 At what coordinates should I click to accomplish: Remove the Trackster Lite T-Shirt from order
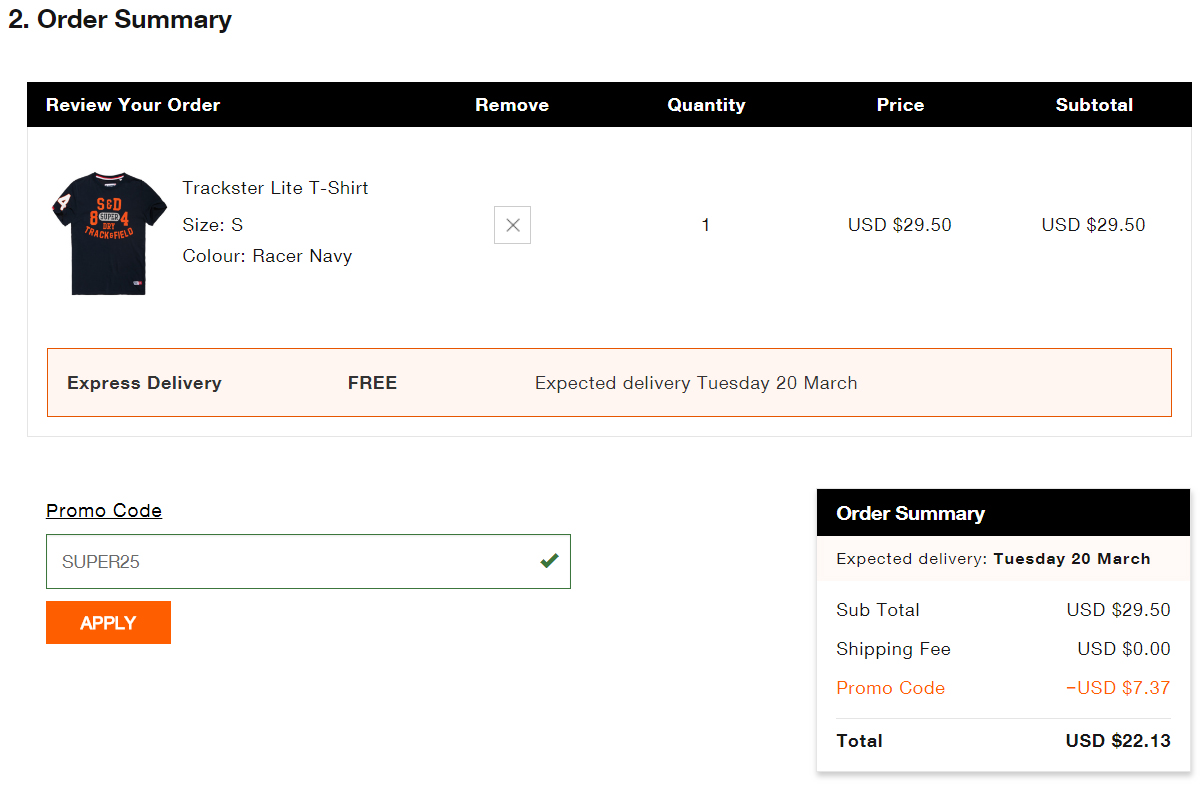(512, 225)
